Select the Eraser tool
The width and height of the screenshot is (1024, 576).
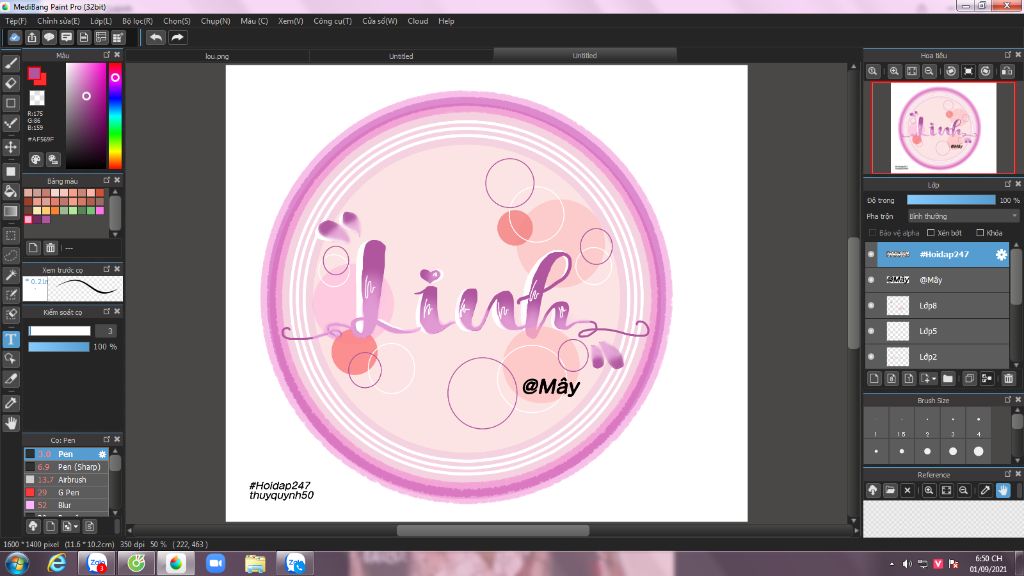pyautogui.click(x=11, y=83)
